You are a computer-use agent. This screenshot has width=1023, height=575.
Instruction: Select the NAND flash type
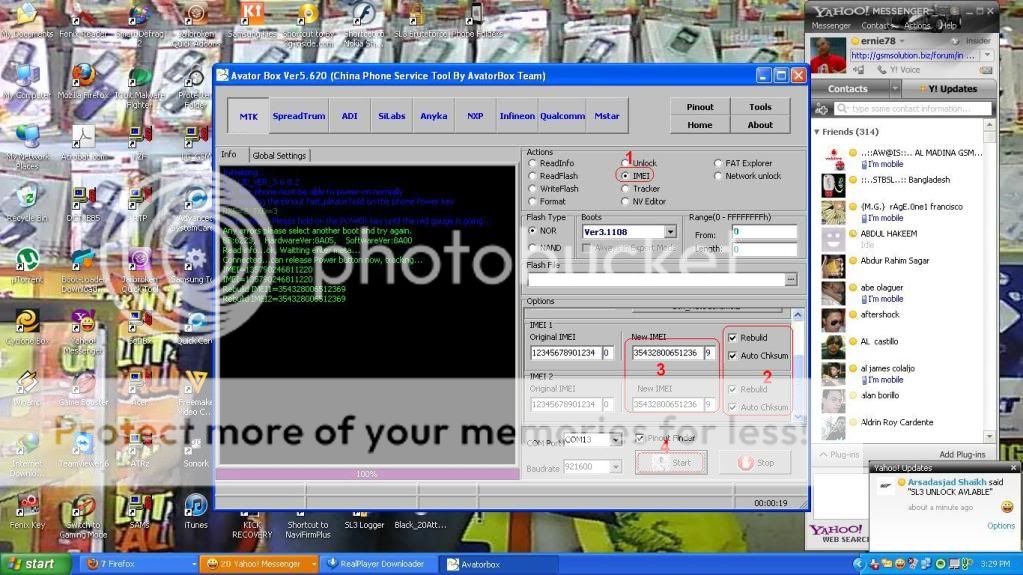[x=532, y=248]
